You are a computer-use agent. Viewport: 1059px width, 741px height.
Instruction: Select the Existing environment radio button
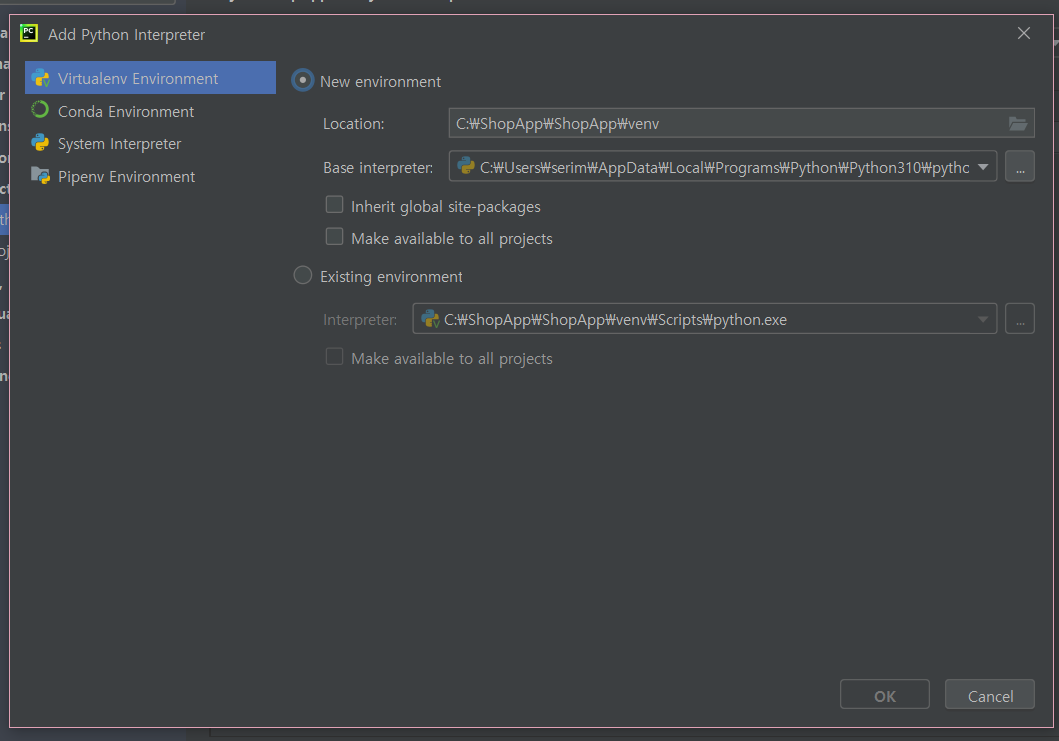(x=302, y=274)
